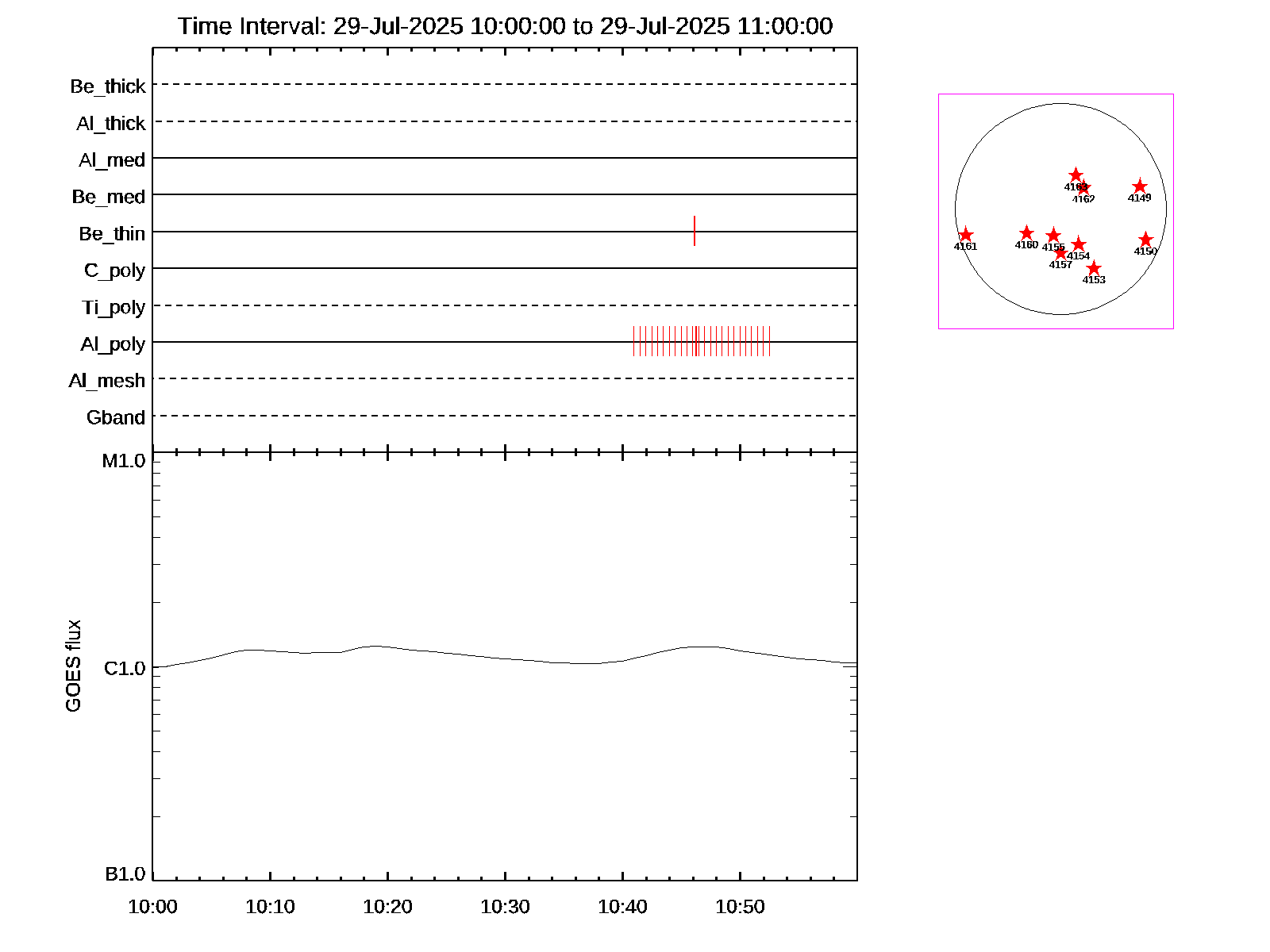Click the star marking active region 4161
1270x952 pixels.
coord(965,235)
